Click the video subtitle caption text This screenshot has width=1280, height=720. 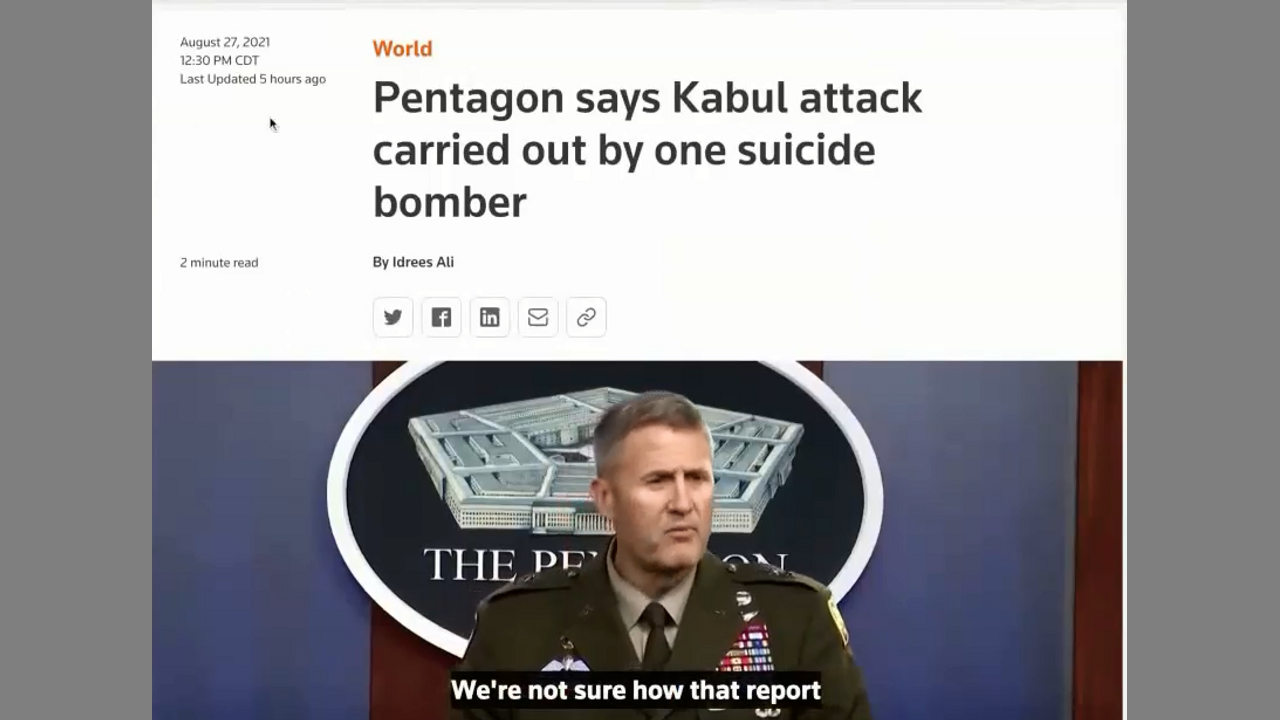click(636, 690)
